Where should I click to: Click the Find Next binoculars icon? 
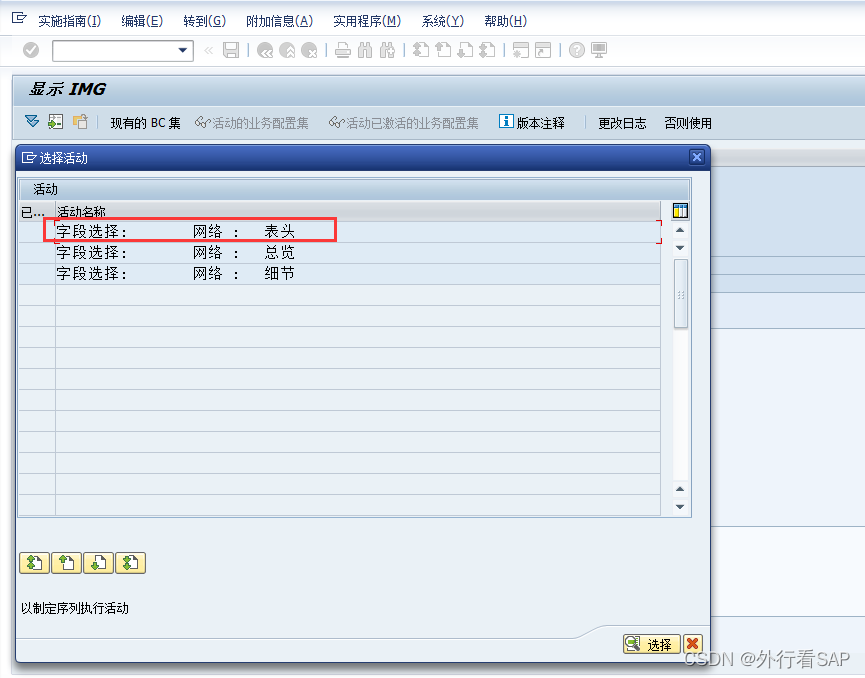tap(387, 51)
